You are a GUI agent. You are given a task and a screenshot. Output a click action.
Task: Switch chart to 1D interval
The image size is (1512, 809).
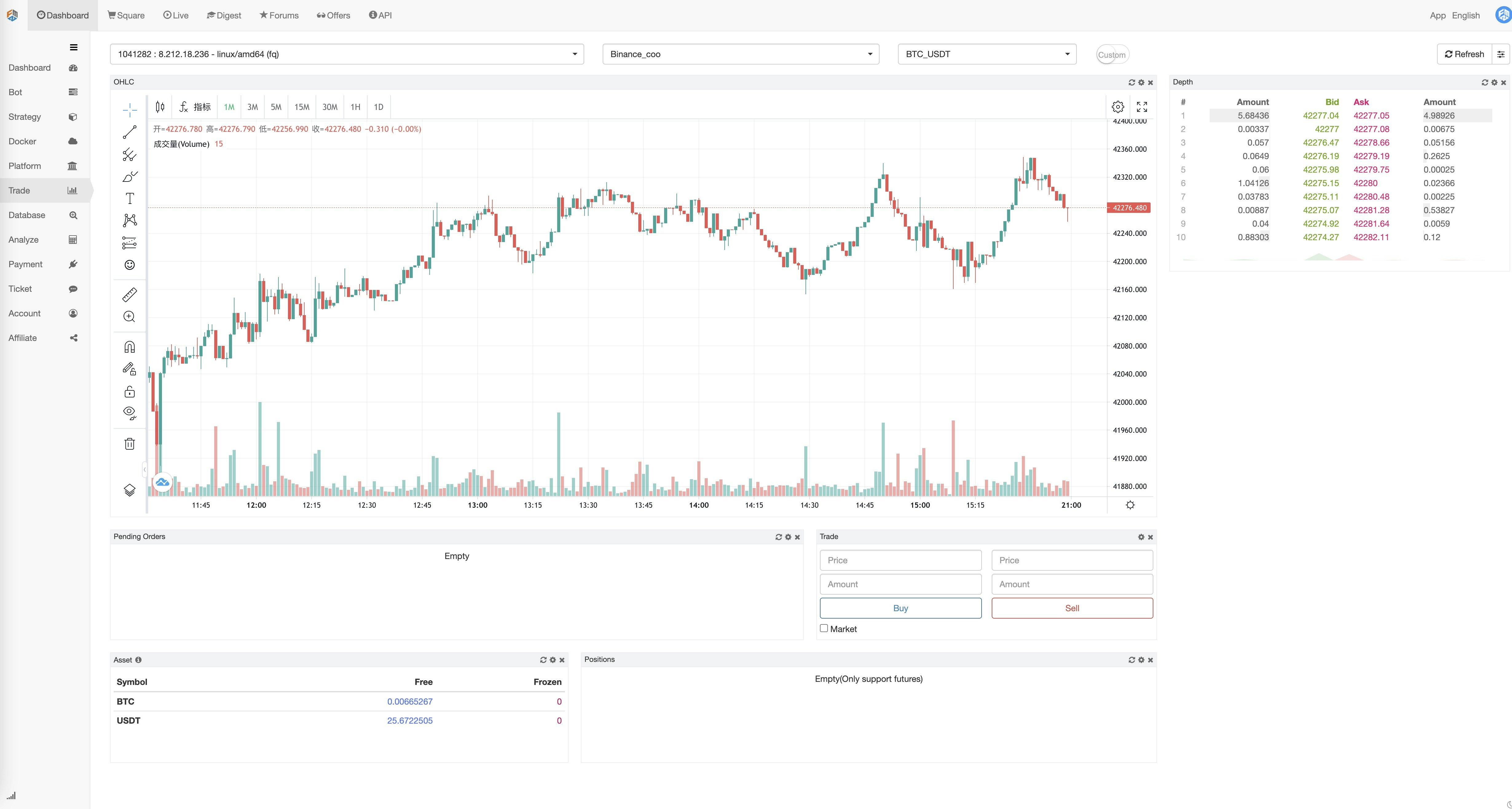(379, 107)
